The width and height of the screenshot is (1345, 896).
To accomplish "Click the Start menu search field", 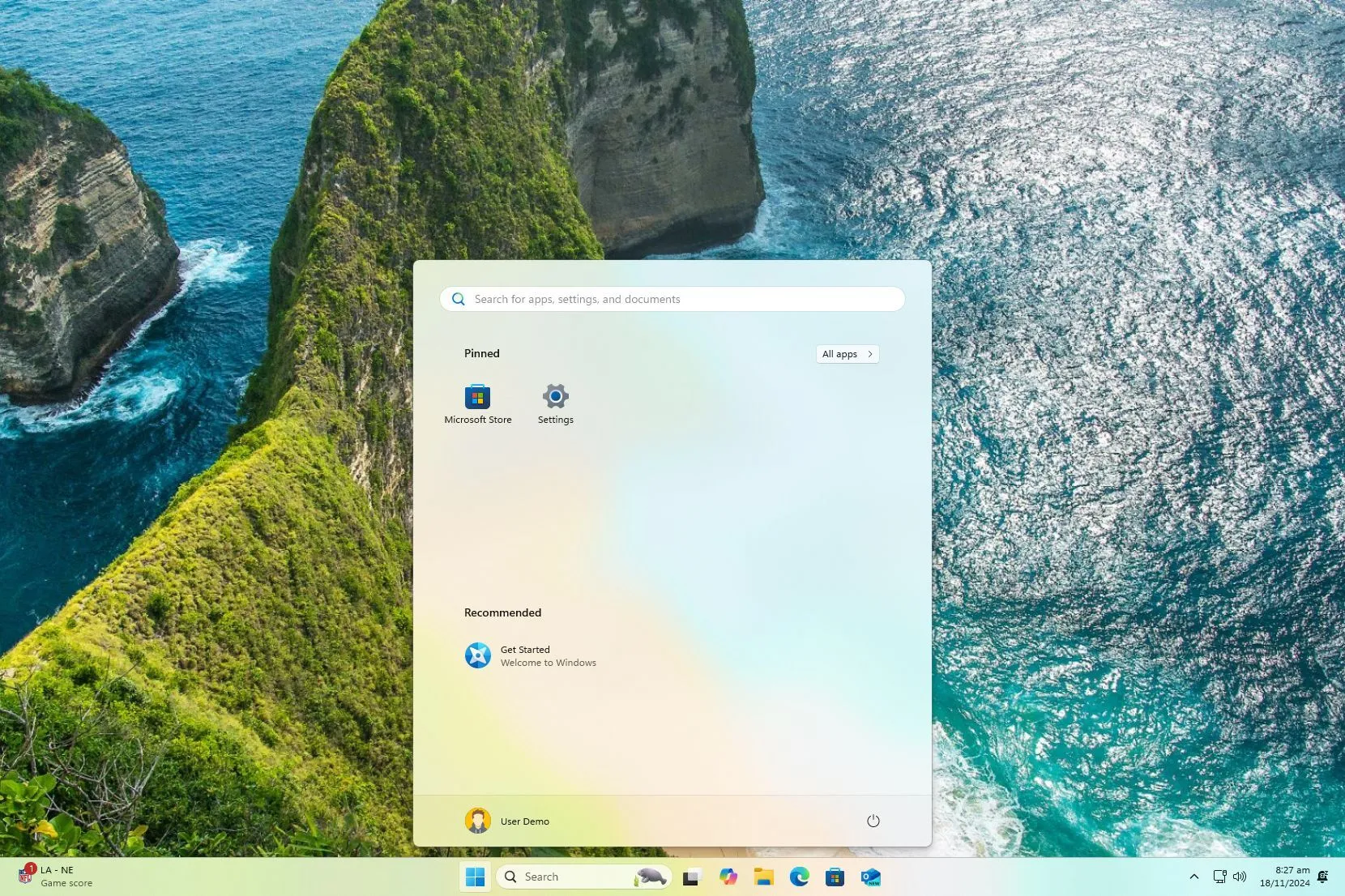I will [671, 299].
